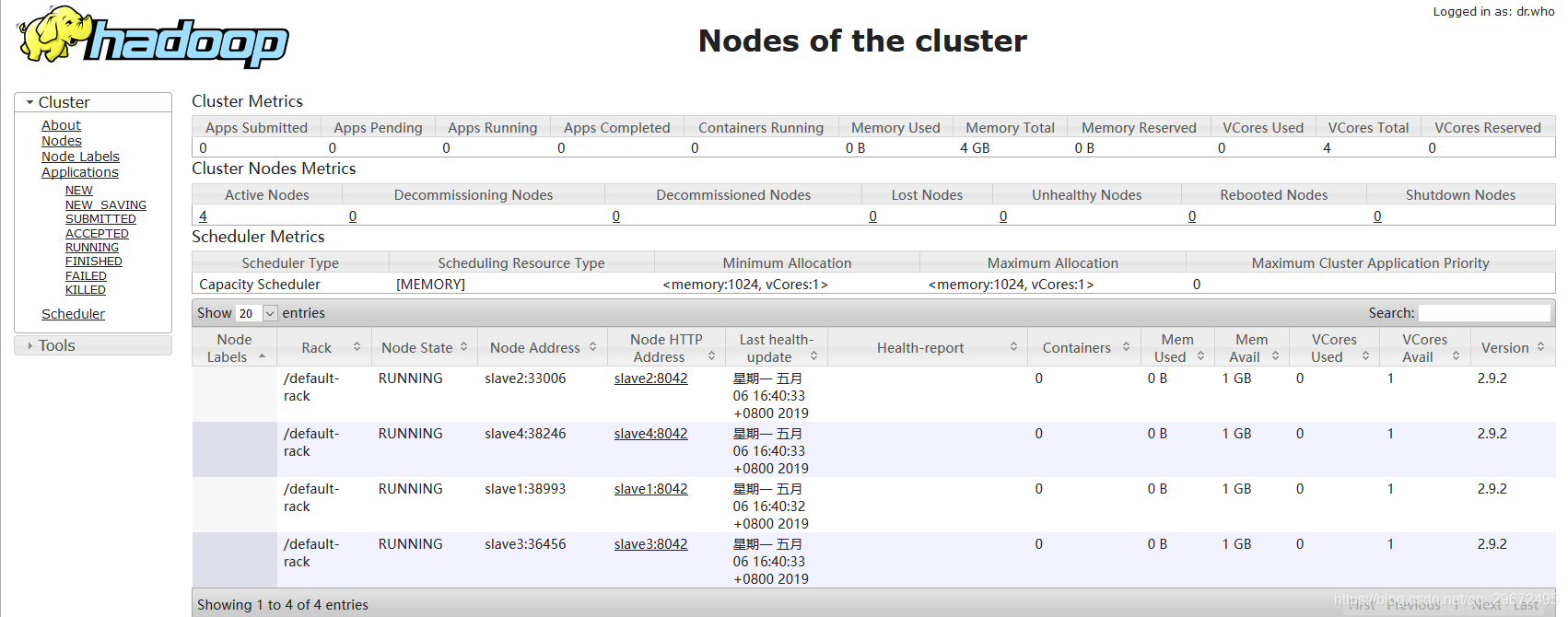Image resolution: width=1568 pixels, height=617 pixels.
Task: Filter applications by SUBMITTED state
Action: point(100,219)
